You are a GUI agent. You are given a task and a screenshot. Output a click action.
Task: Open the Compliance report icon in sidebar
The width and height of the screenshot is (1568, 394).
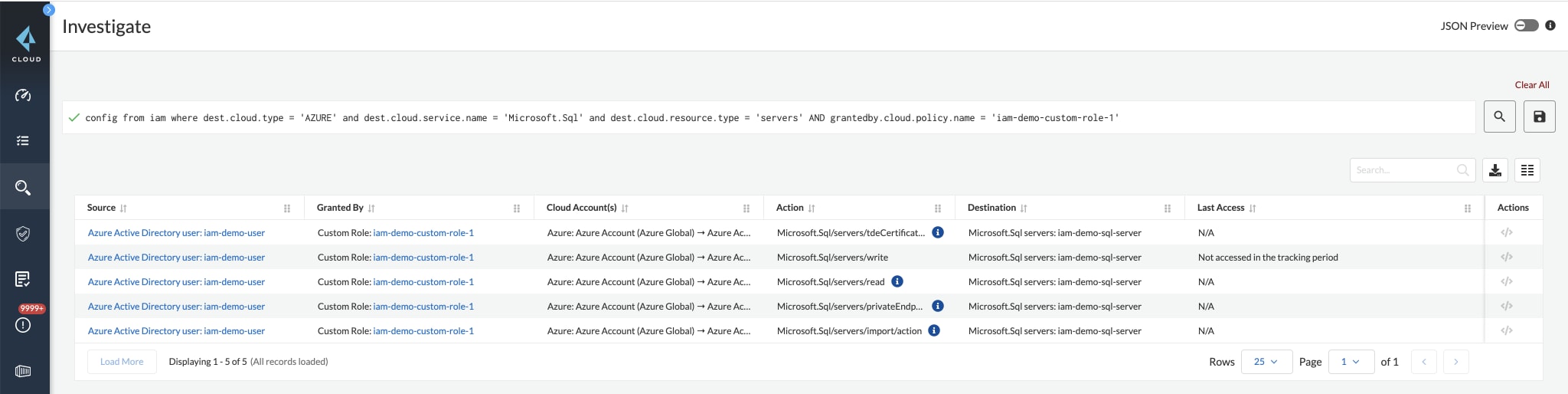pos(23,279)
